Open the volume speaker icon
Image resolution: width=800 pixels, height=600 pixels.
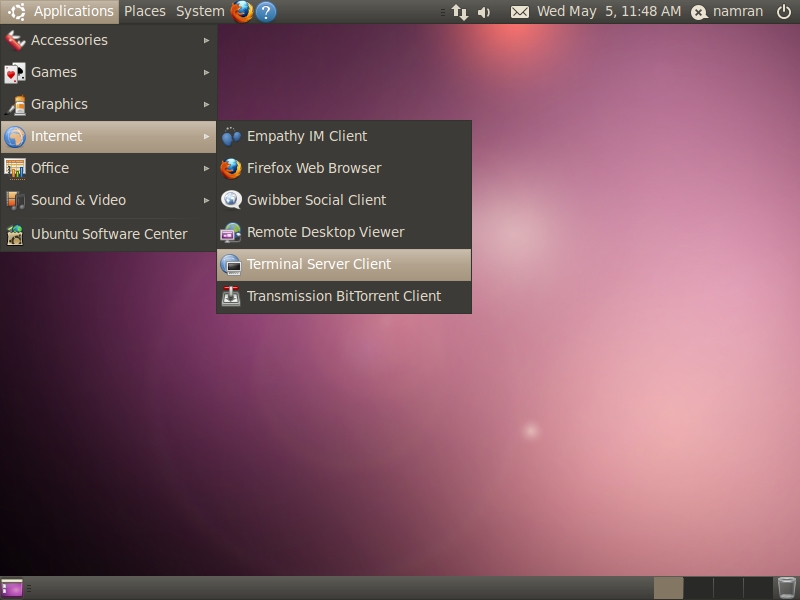tap(485, 12)
